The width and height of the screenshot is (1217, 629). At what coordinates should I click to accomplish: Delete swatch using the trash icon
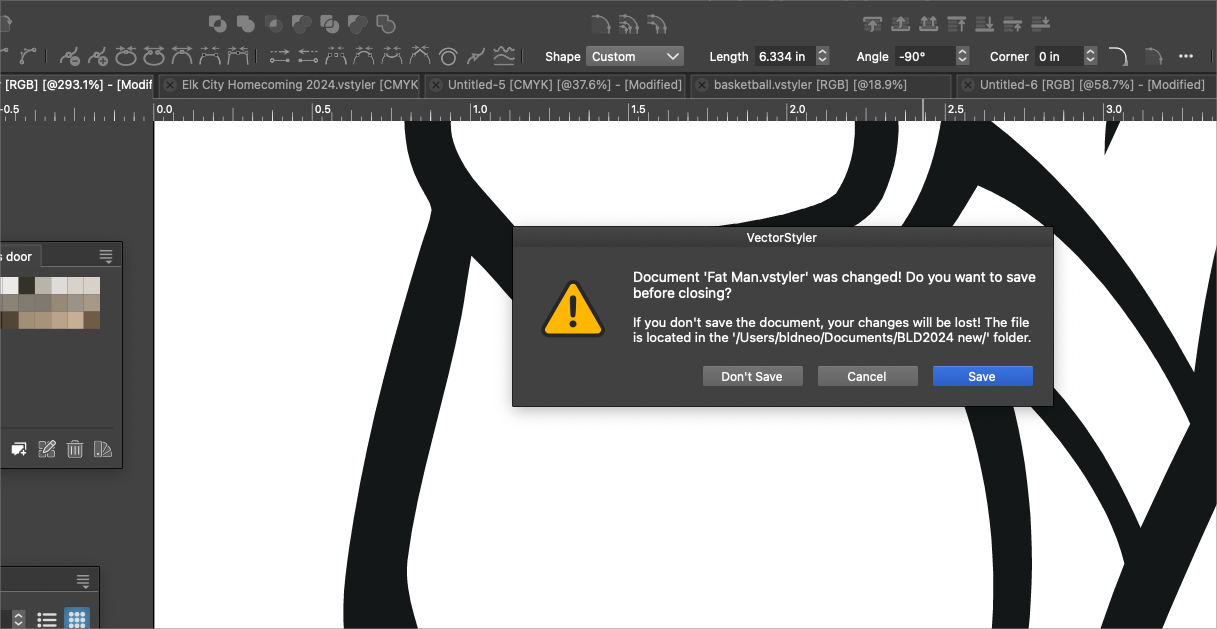pos(75,449)
